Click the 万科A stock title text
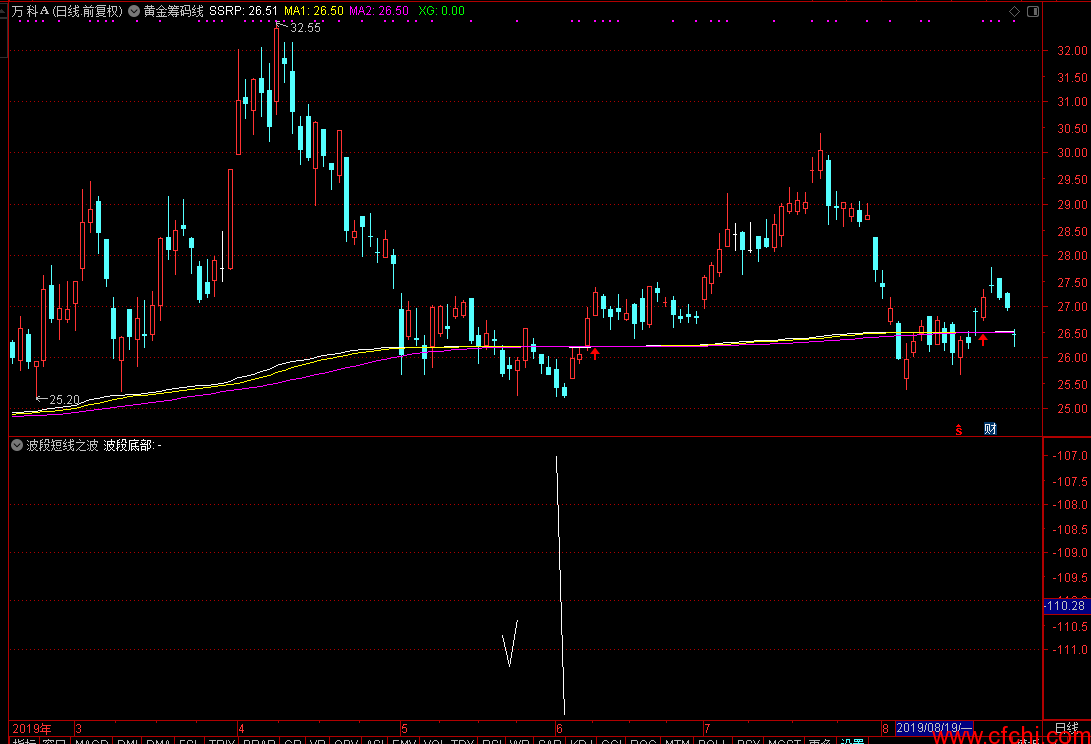Image resolution: width=1091 pixels, height=744 pixels. (x=31, y=11)
